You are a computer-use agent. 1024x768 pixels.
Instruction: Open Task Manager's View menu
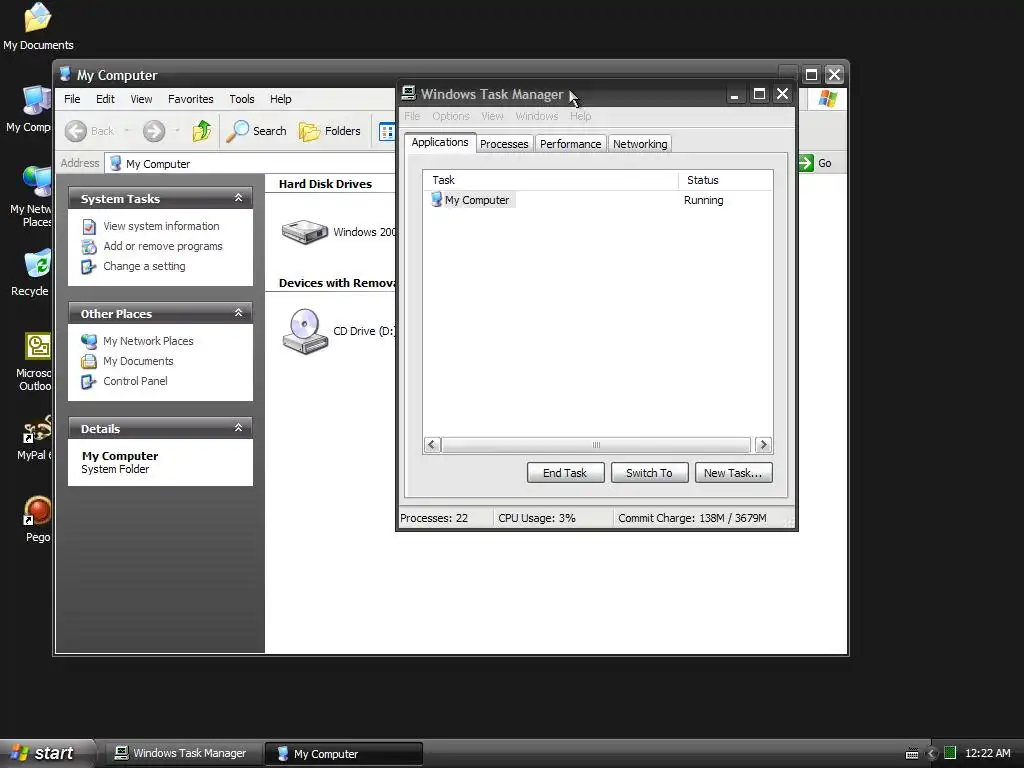point(492,116)
